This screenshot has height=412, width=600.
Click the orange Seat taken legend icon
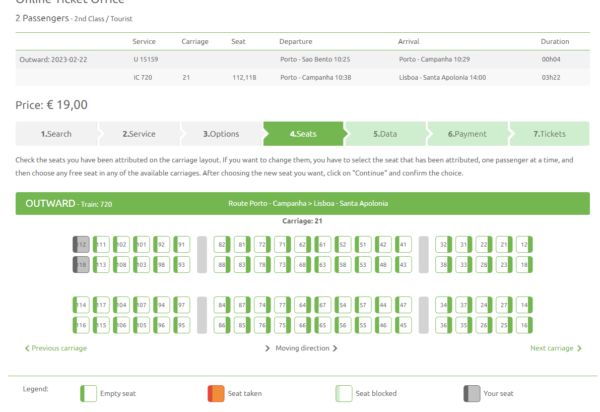tap(216, 394)
